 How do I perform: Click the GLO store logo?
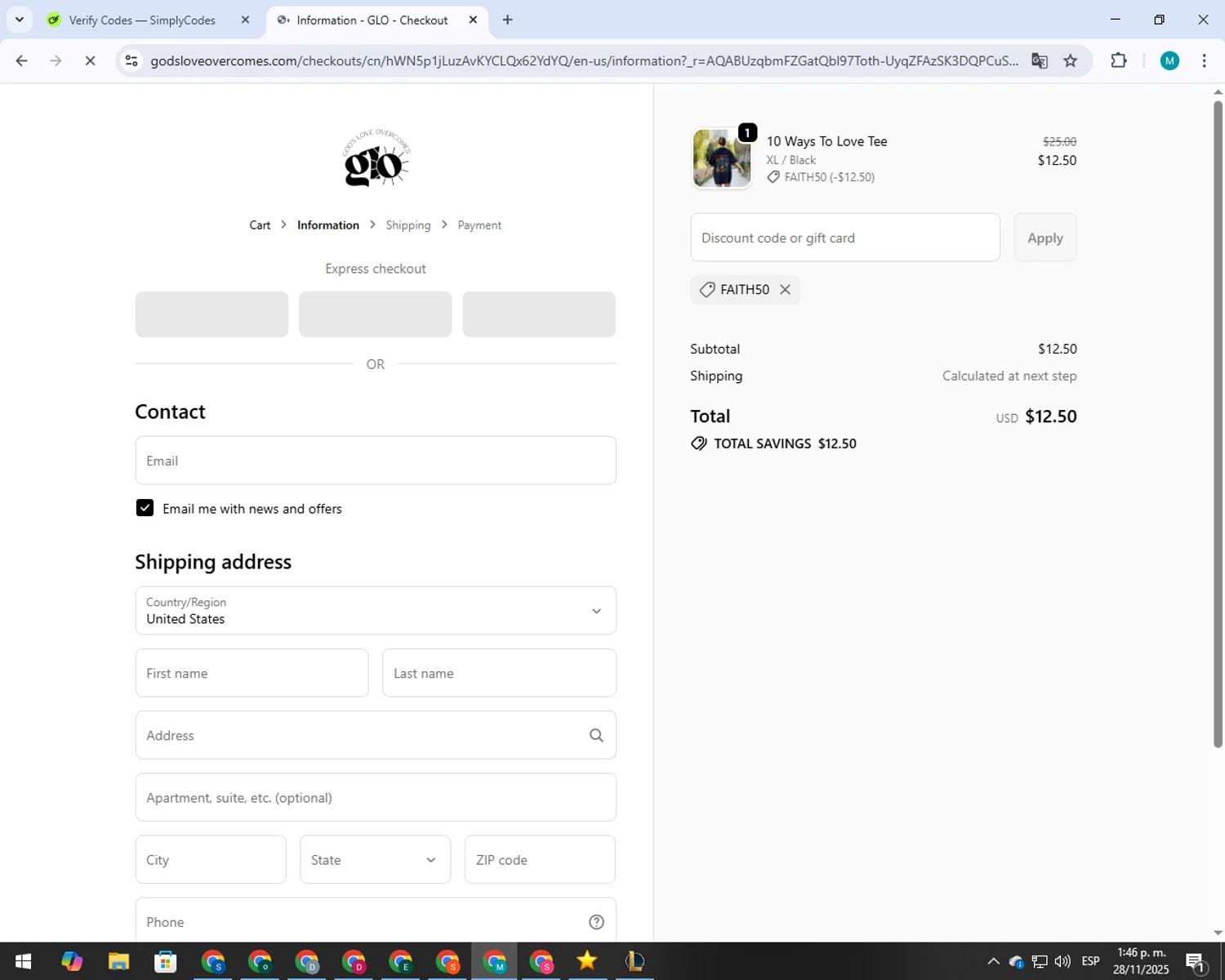pos(376,158)
